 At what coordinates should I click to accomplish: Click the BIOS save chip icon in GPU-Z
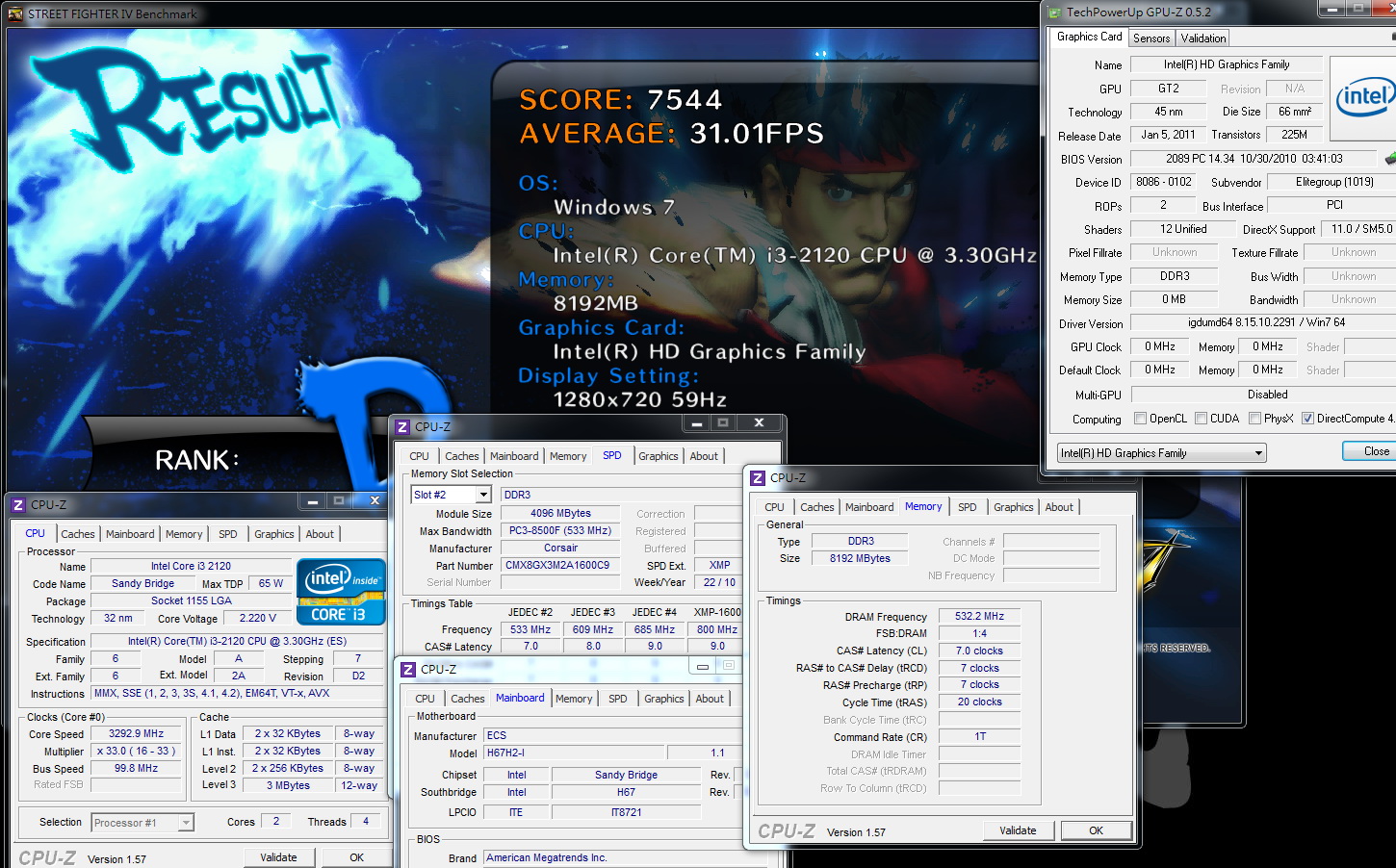(x=1390, y=159)
